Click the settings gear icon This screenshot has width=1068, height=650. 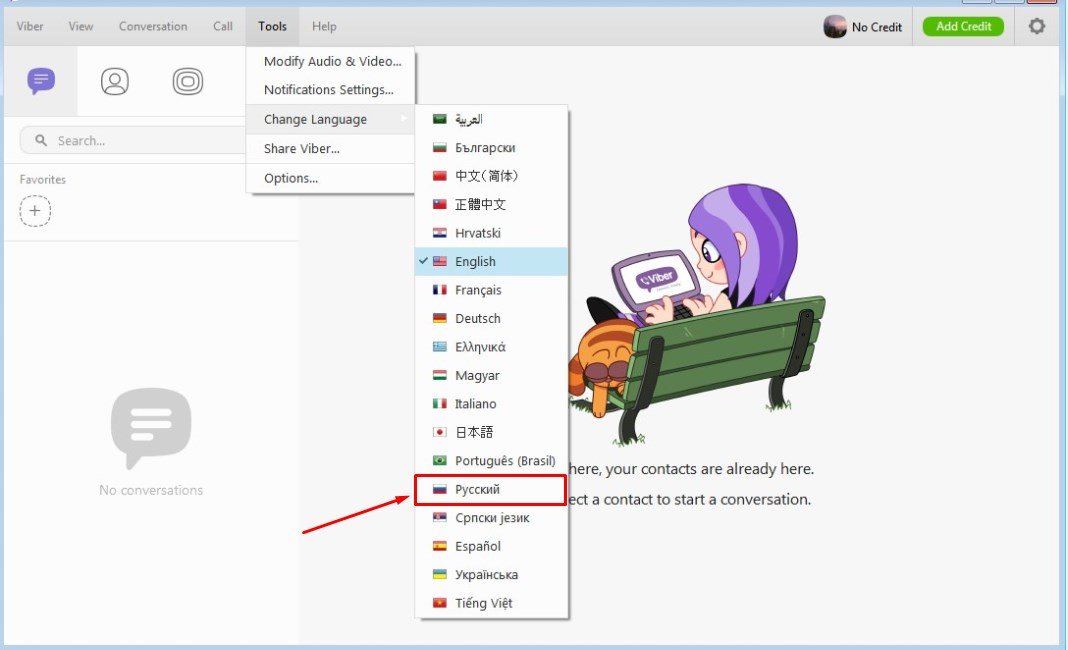click(1037, 27)
